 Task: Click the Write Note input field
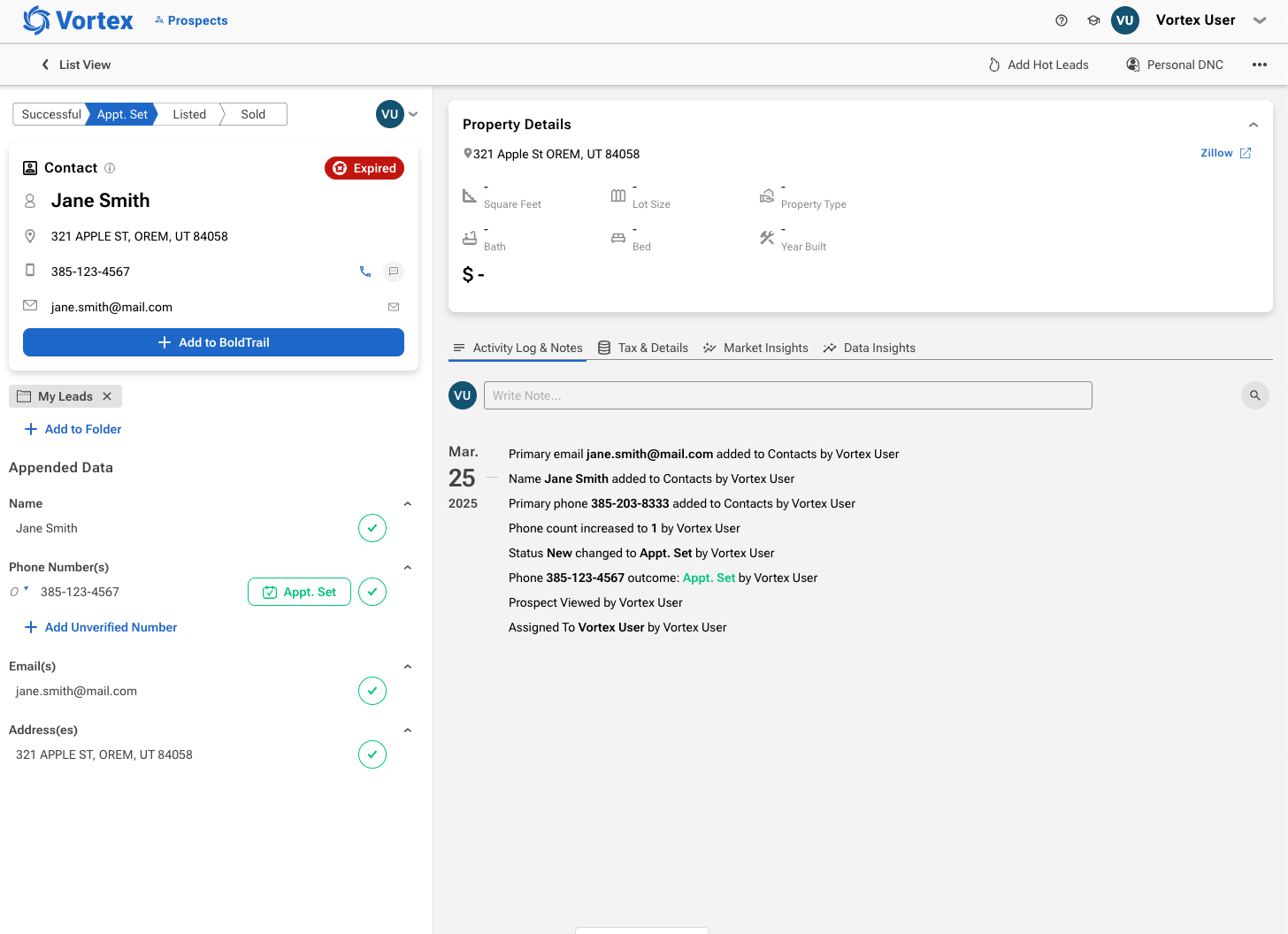(788, 395)
